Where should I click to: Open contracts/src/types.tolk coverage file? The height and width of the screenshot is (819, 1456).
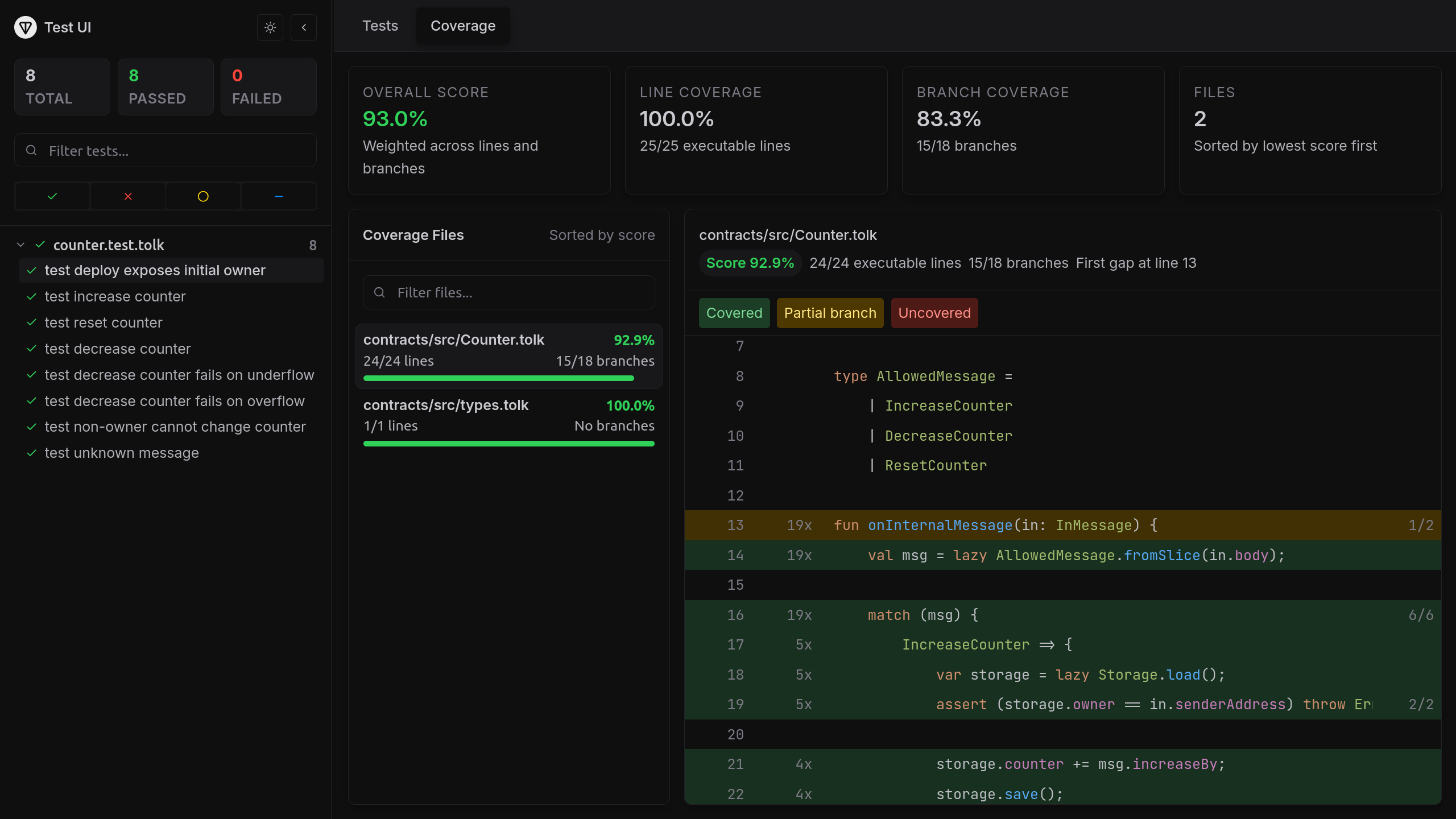pos(509,421)
